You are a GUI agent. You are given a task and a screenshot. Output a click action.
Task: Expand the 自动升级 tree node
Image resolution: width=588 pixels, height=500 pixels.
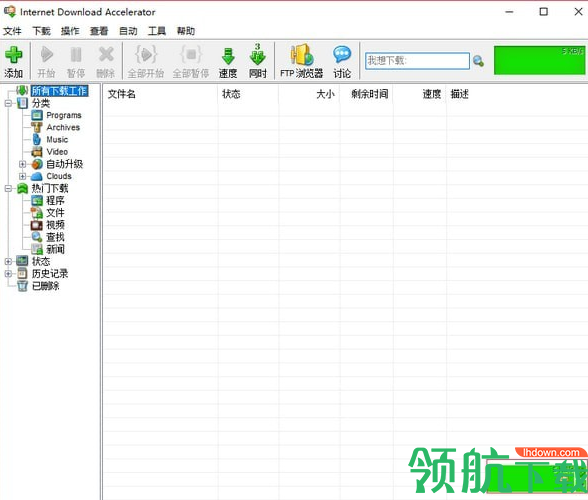22,164
